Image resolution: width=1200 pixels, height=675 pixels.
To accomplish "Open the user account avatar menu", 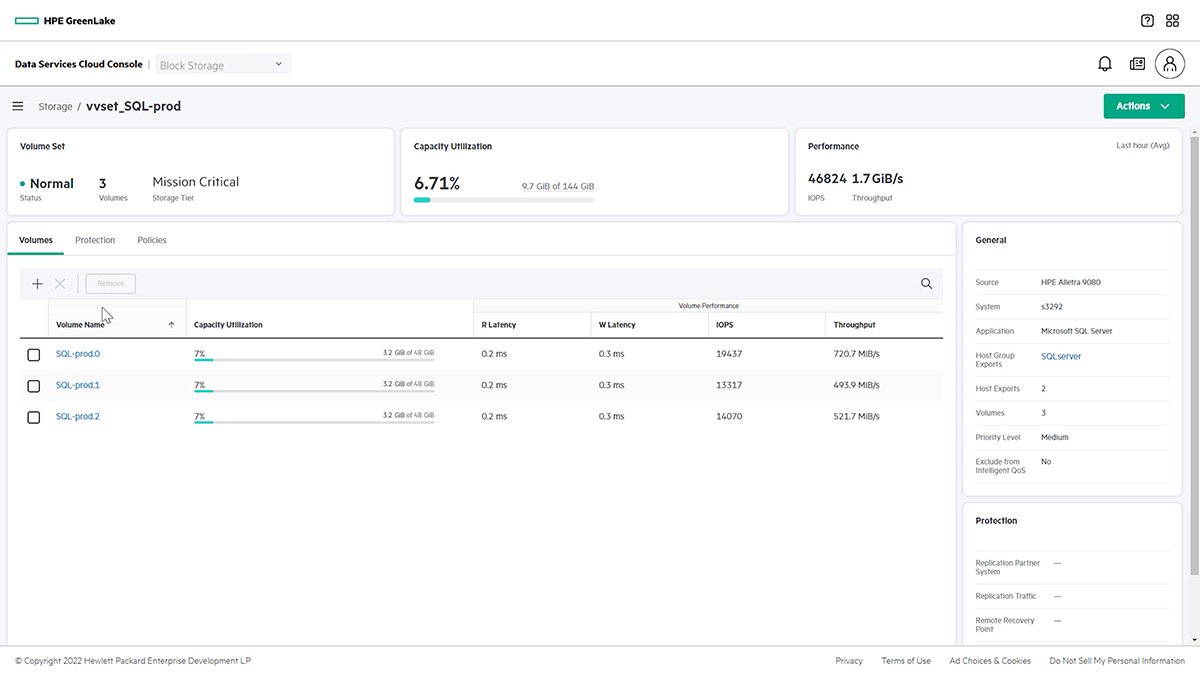I will 1170,63.
